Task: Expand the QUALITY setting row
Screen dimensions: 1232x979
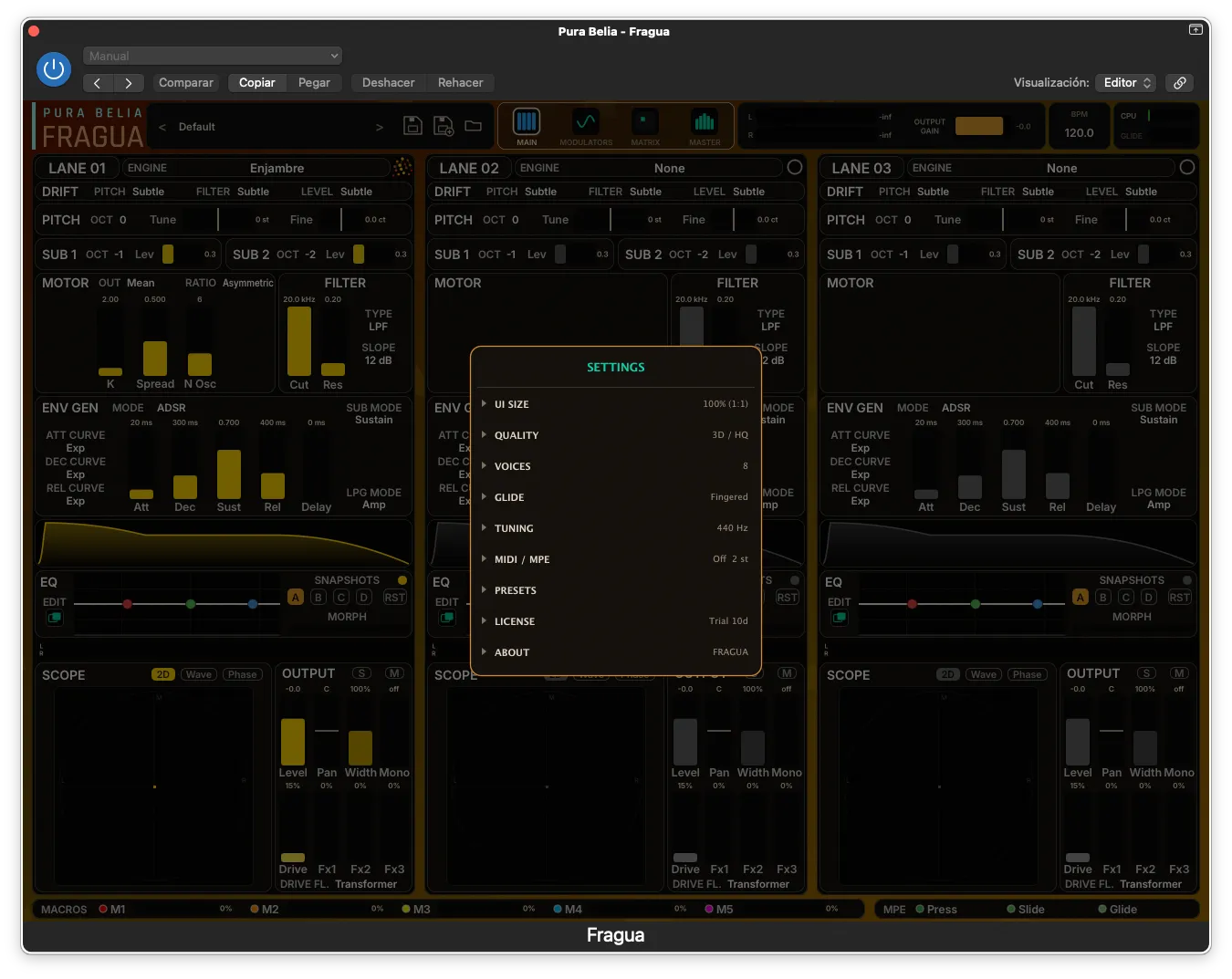Action: tap(615, 435)
